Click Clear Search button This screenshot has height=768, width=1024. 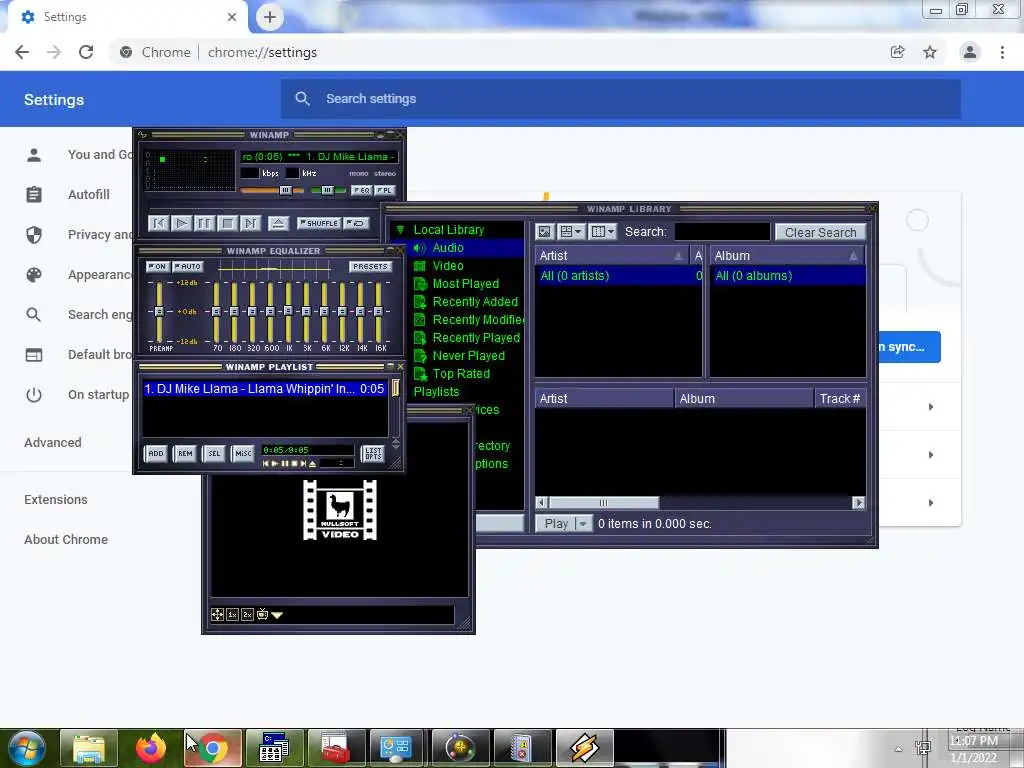click(x=820, y=232)
